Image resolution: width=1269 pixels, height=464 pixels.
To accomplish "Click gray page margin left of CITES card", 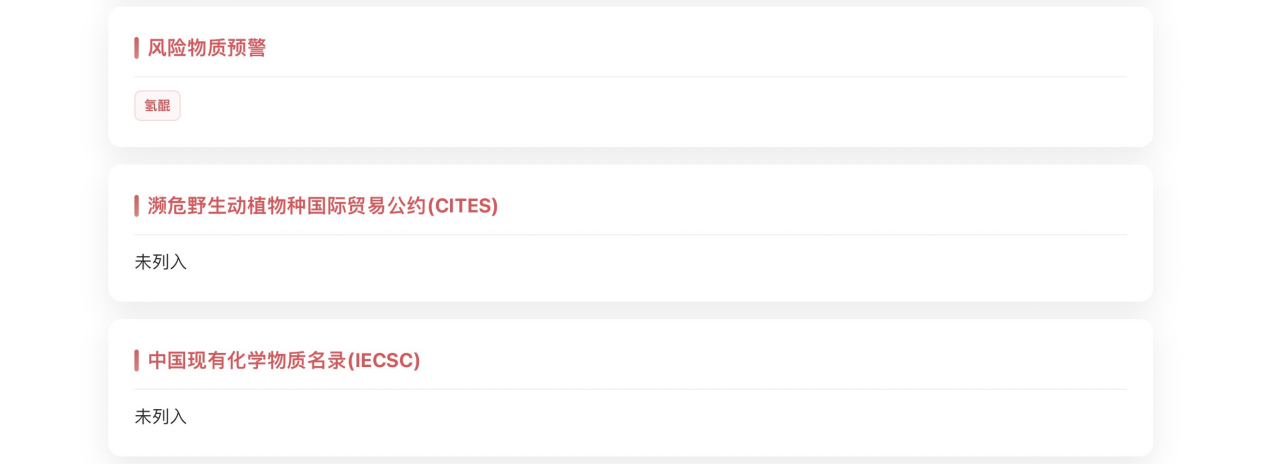I will 52,232.
